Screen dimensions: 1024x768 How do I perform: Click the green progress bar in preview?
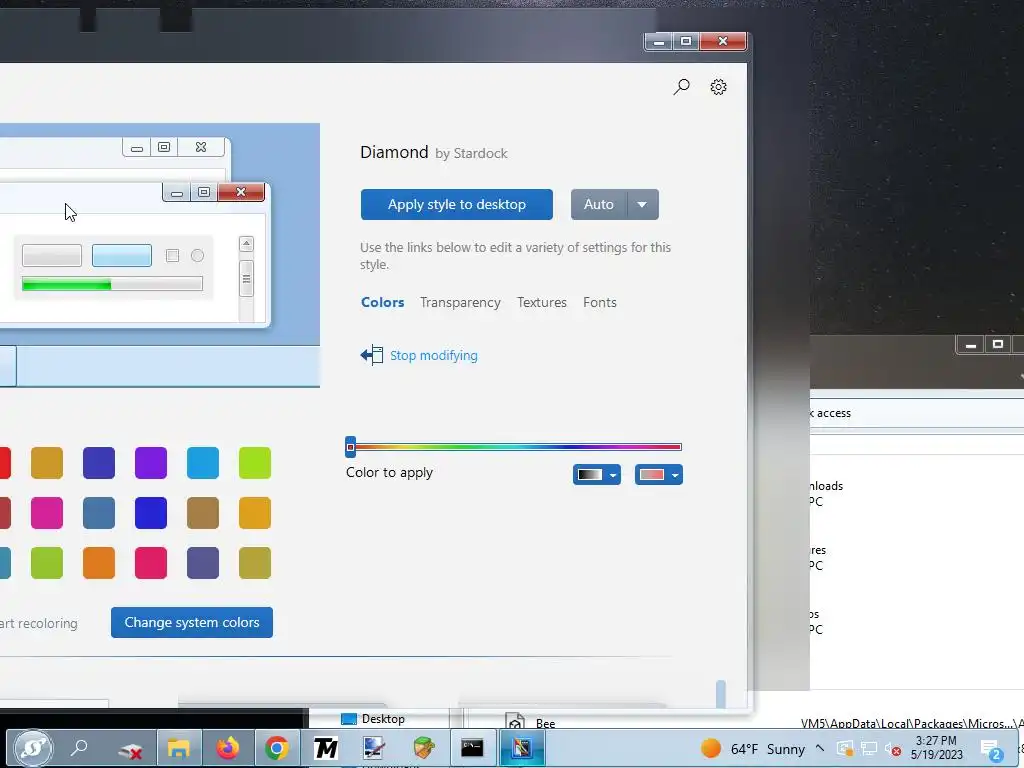coord(112,283)
